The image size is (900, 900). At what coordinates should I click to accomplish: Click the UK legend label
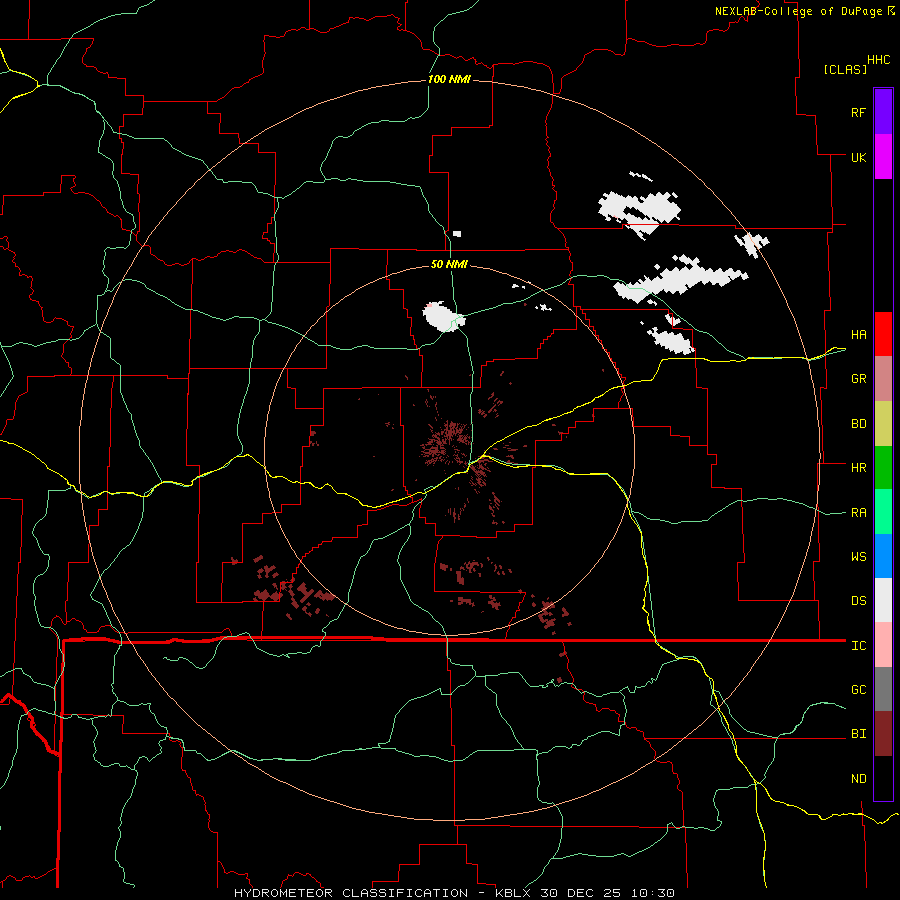pyautogui.click(x=858, y=157)
